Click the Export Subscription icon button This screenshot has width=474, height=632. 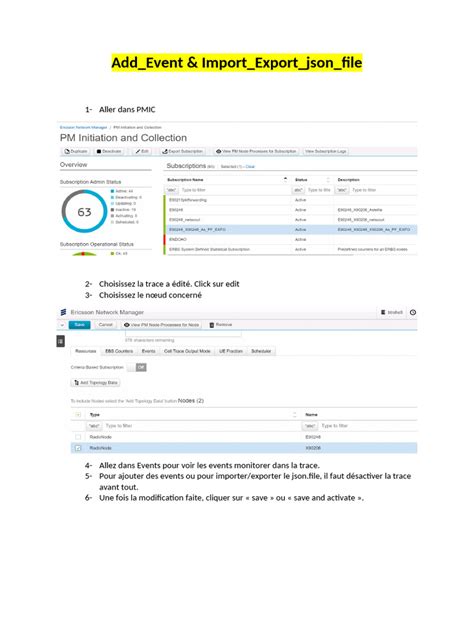point(182,151)
